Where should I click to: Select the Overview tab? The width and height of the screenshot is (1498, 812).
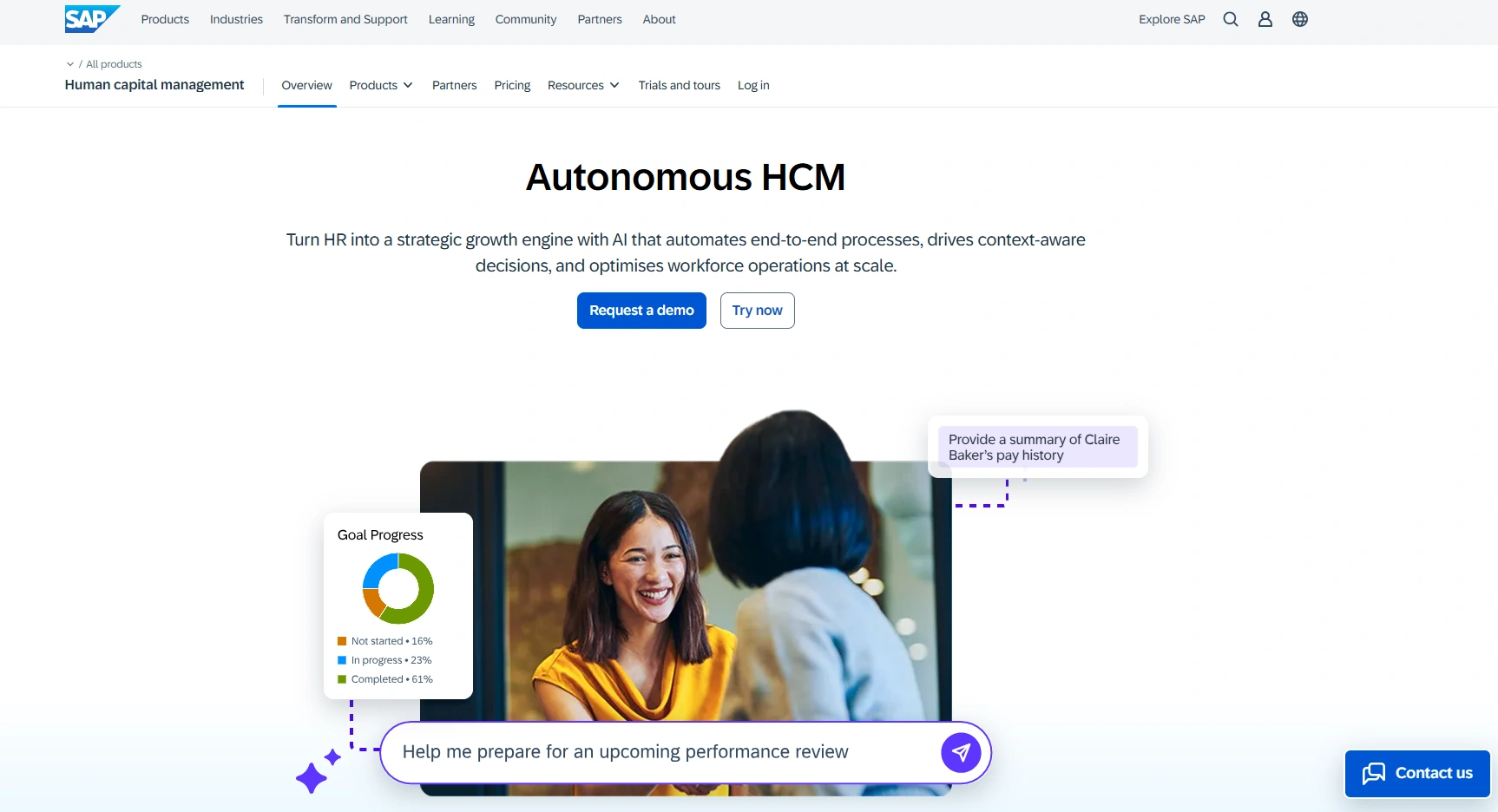pyautogui.click(x=306, y=85)
